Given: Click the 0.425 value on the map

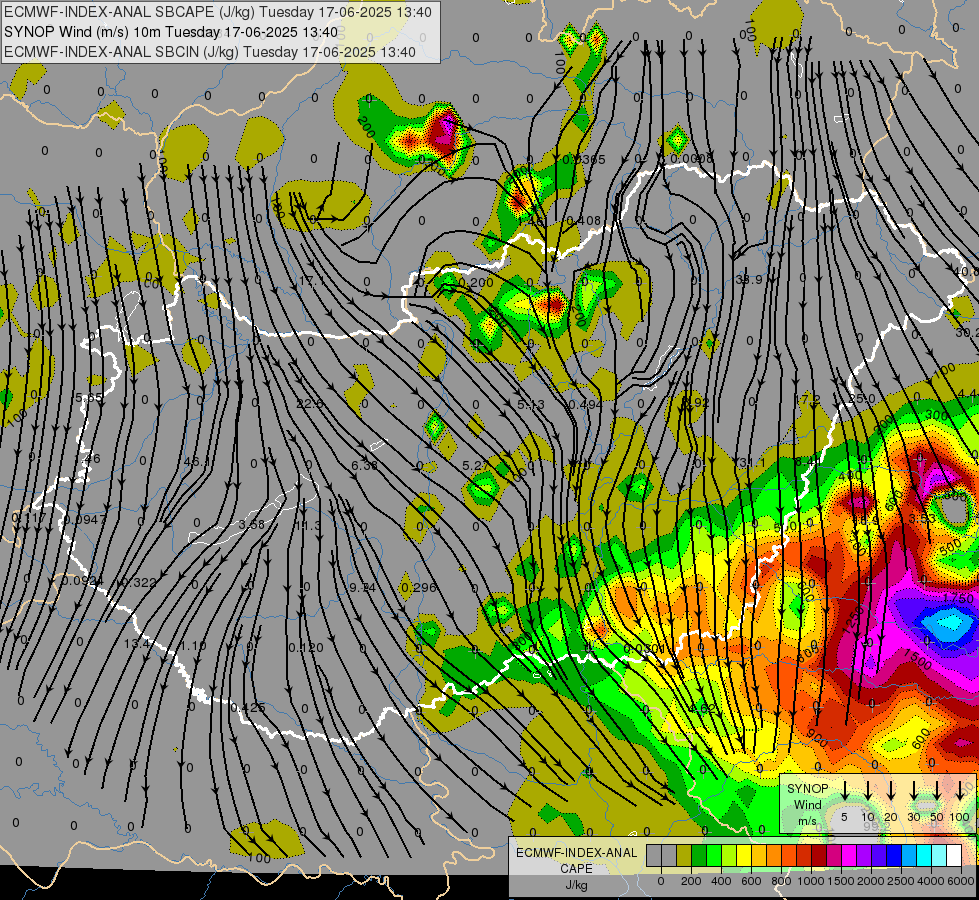Looking at the screenshot, I should coord(248,708).
